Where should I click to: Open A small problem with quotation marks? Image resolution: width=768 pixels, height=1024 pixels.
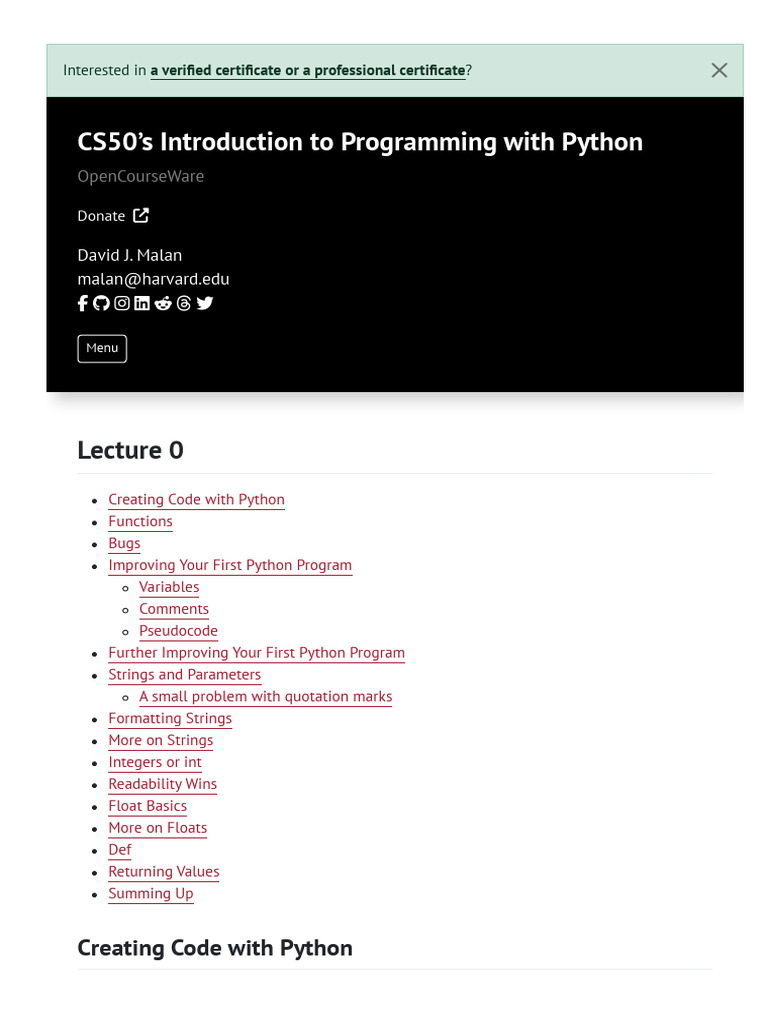click(266, 696)
